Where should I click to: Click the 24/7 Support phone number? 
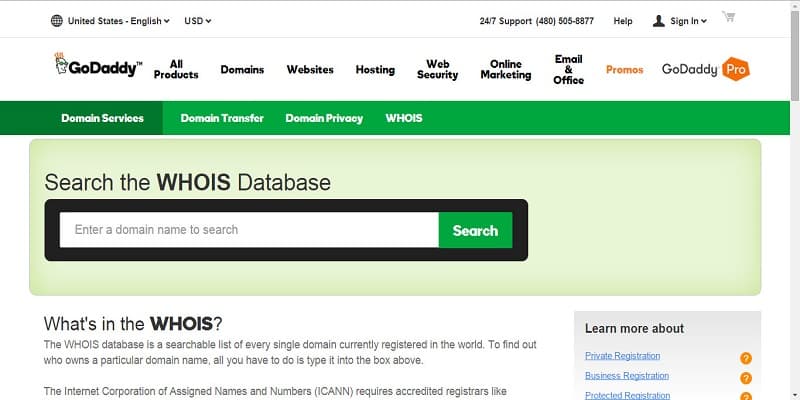click(565, 21)
